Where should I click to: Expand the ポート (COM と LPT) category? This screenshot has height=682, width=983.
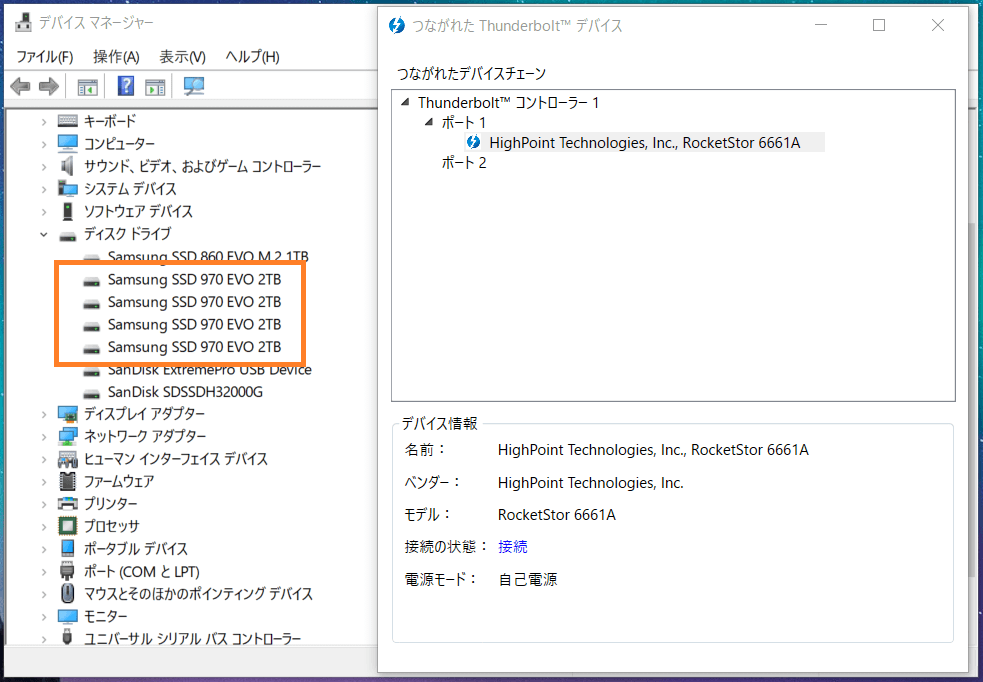(x=44, y=572)
